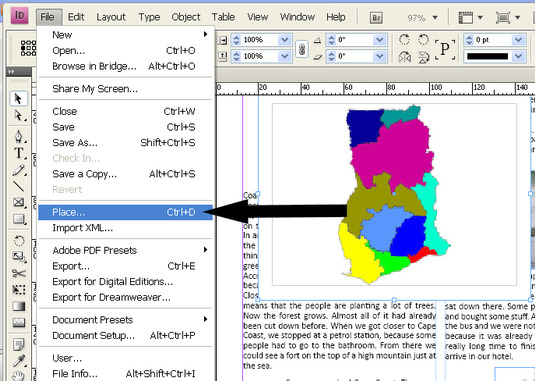Open Scale X percentage 100% dropdown arrow

(x=284, y=40)
